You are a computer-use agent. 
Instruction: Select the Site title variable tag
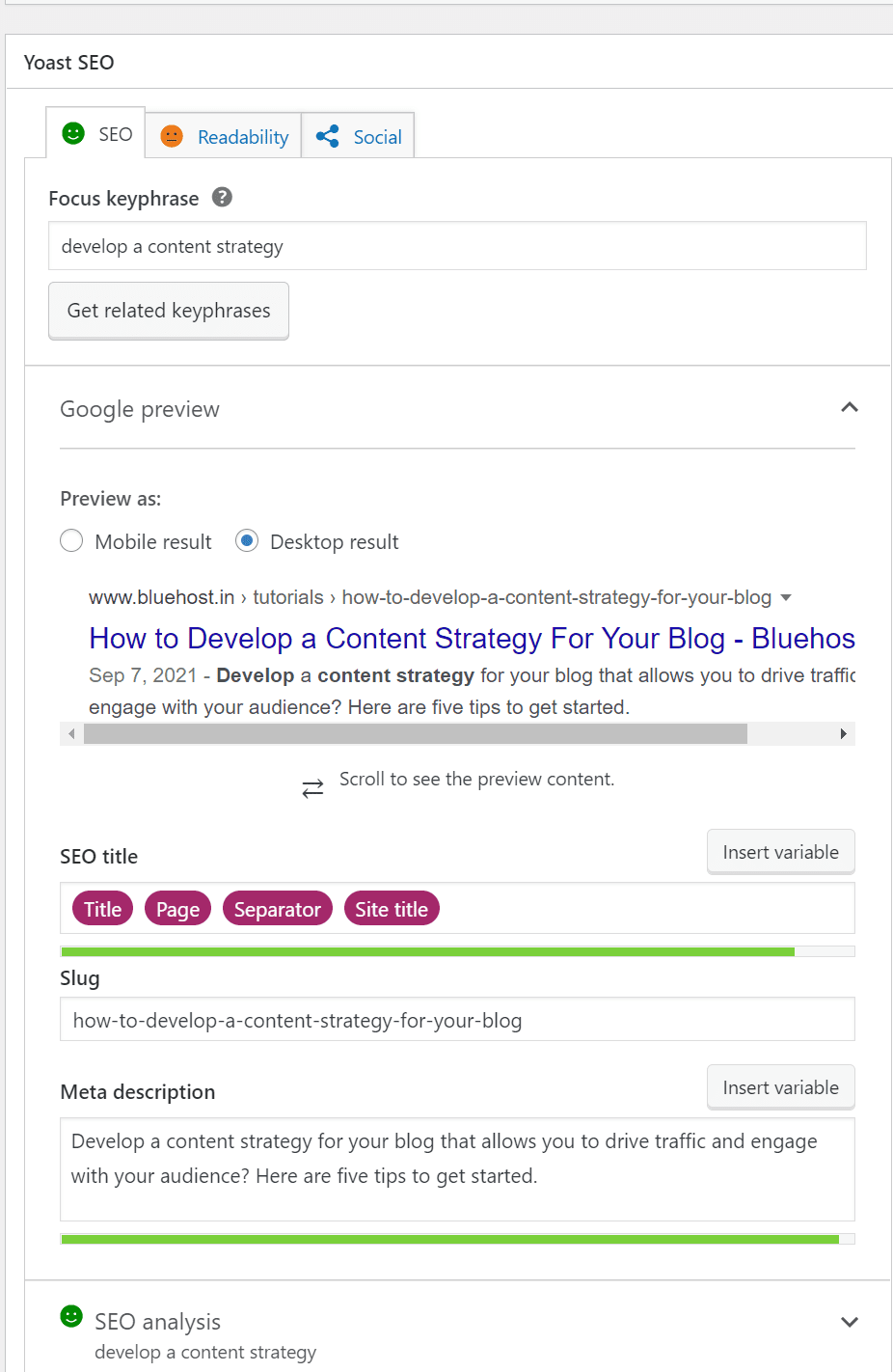click(392, 909)
